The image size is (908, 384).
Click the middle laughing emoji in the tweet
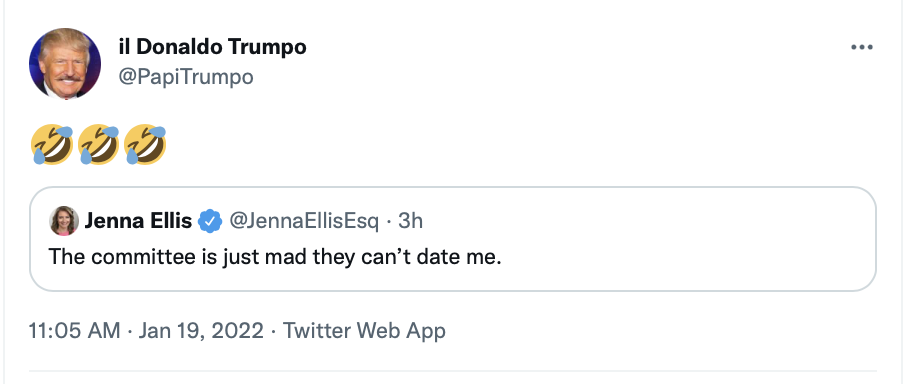click(98, 144)
